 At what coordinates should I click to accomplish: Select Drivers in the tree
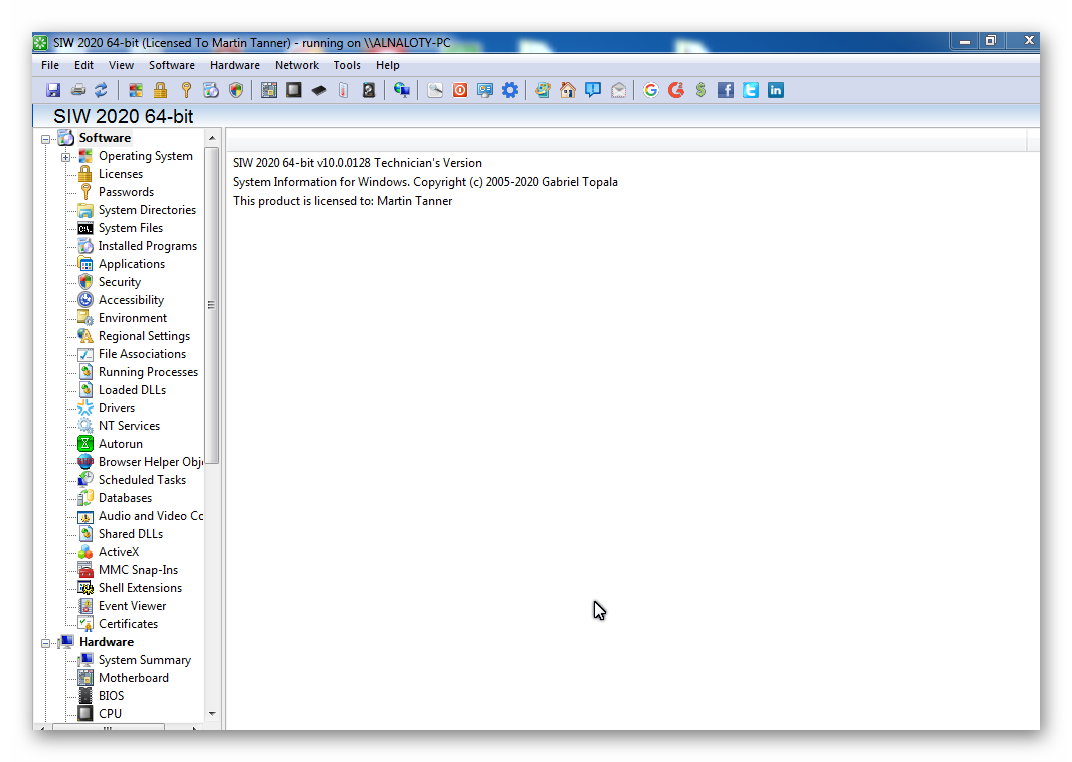[x=117, y=408]
